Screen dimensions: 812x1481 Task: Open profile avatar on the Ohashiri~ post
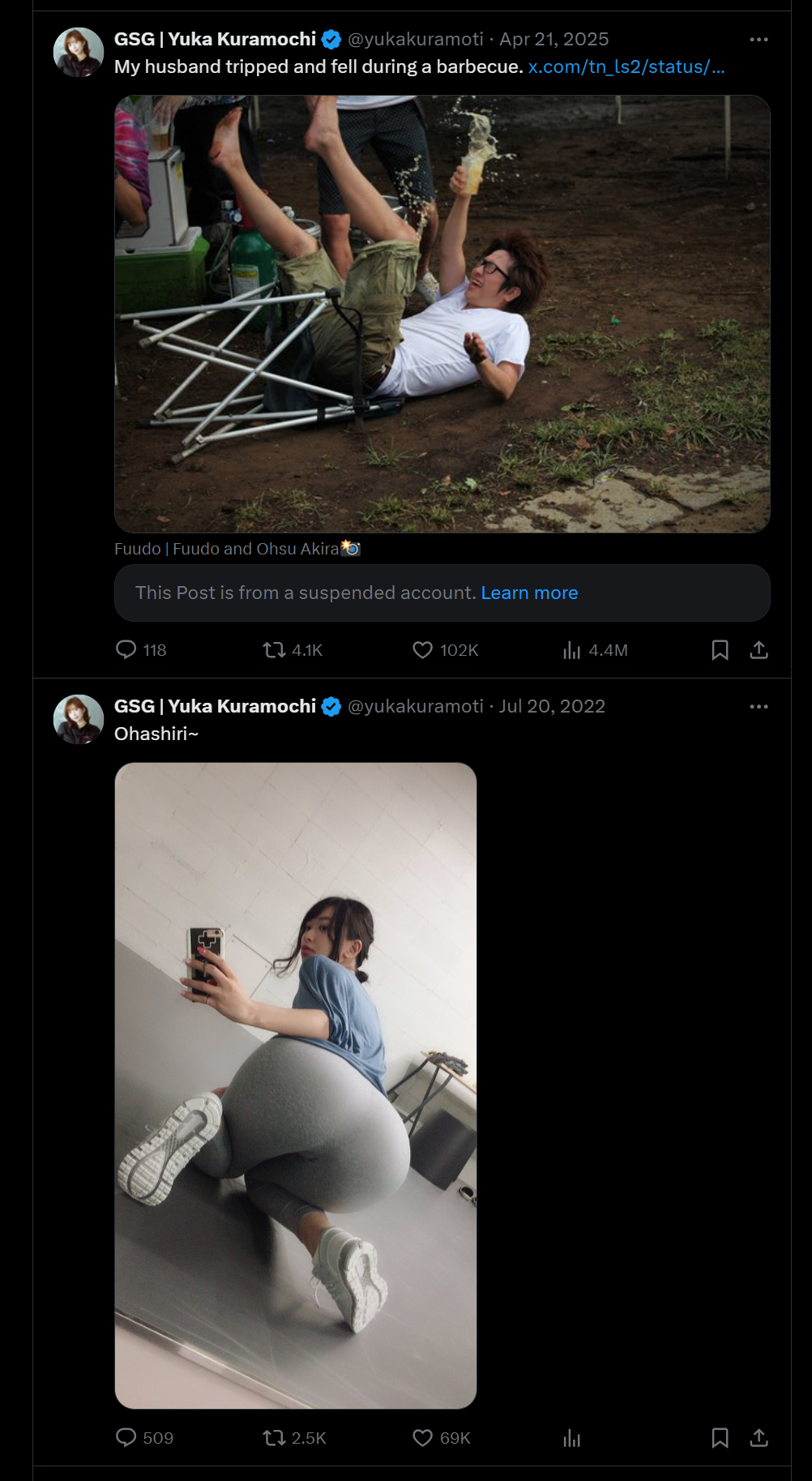[78, 719]
